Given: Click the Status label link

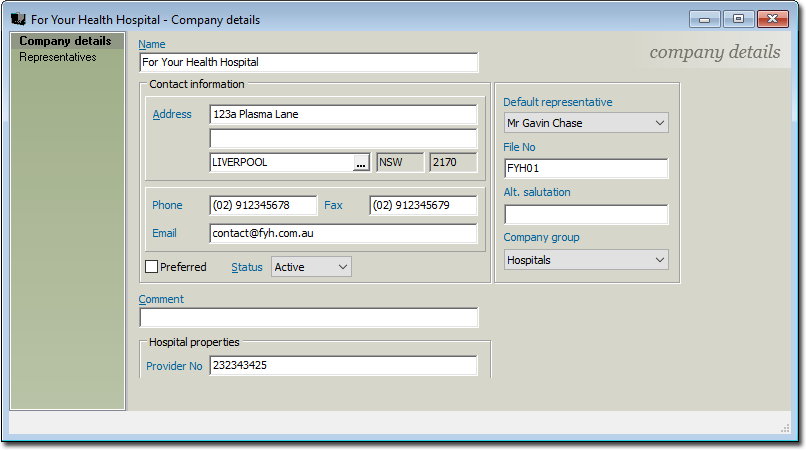Looking at the screenshot, I should [x=247, y=267].
